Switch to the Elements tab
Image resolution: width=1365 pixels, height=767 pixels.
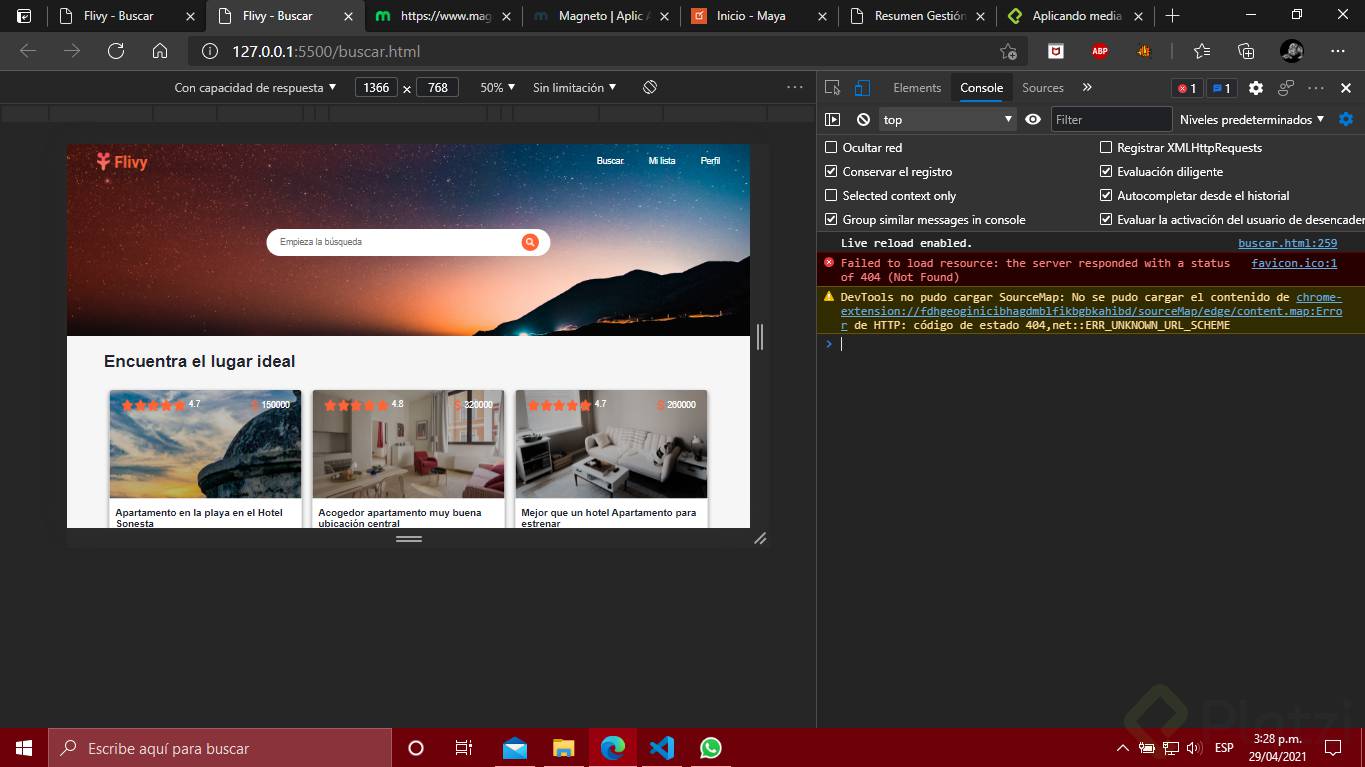[x=917, y=88]
